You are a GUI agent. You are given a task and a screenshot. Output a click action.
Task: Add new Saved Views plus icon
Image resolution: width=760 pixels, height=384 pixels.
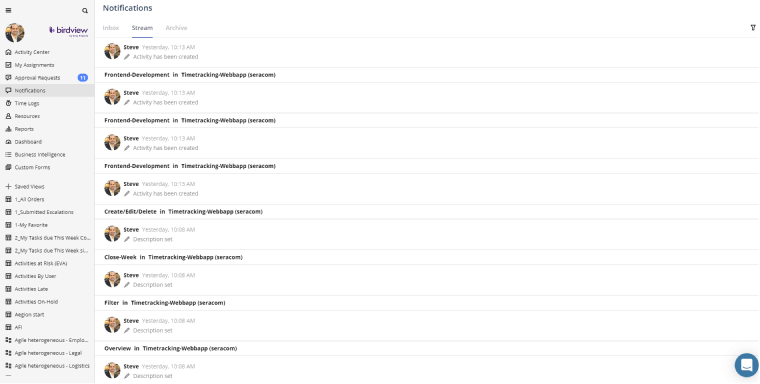tap(8, 186)
